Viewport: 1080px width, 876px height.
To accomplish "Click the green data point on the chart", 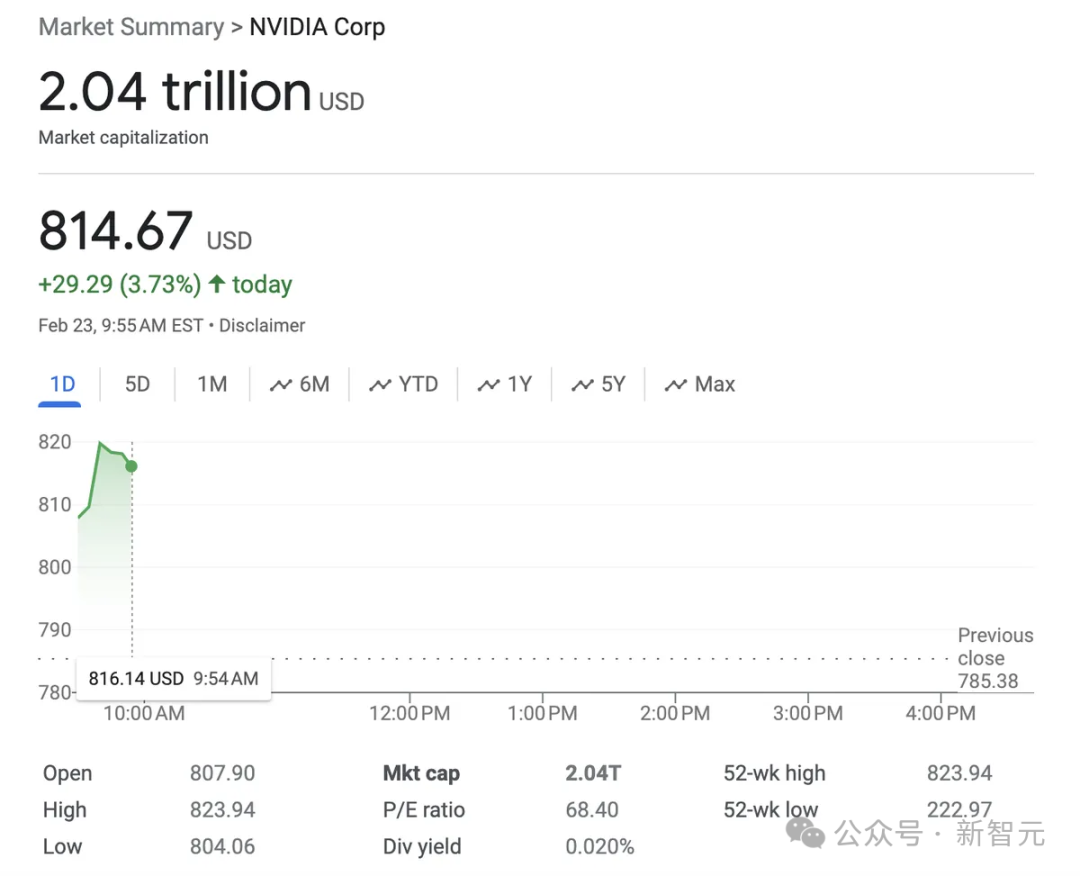I will (131, 466).
